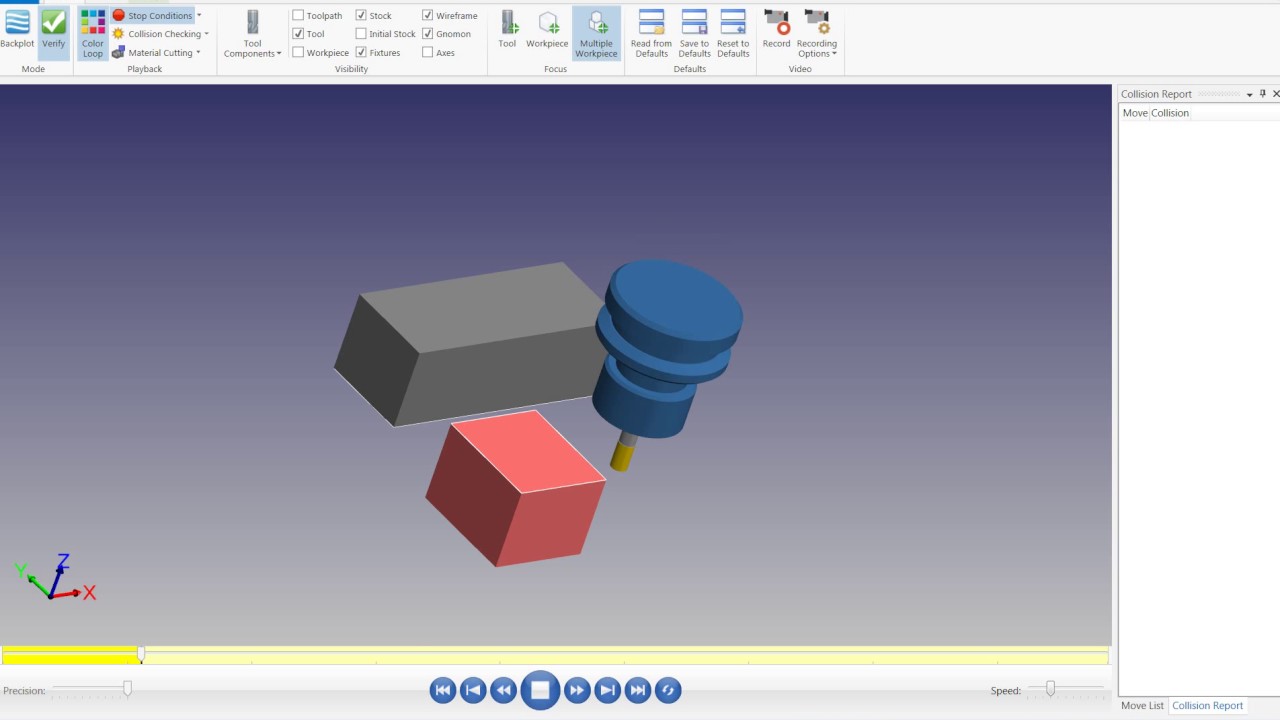Focus the view on the Tool
1280x720 pixels.
tap(508, 30)
